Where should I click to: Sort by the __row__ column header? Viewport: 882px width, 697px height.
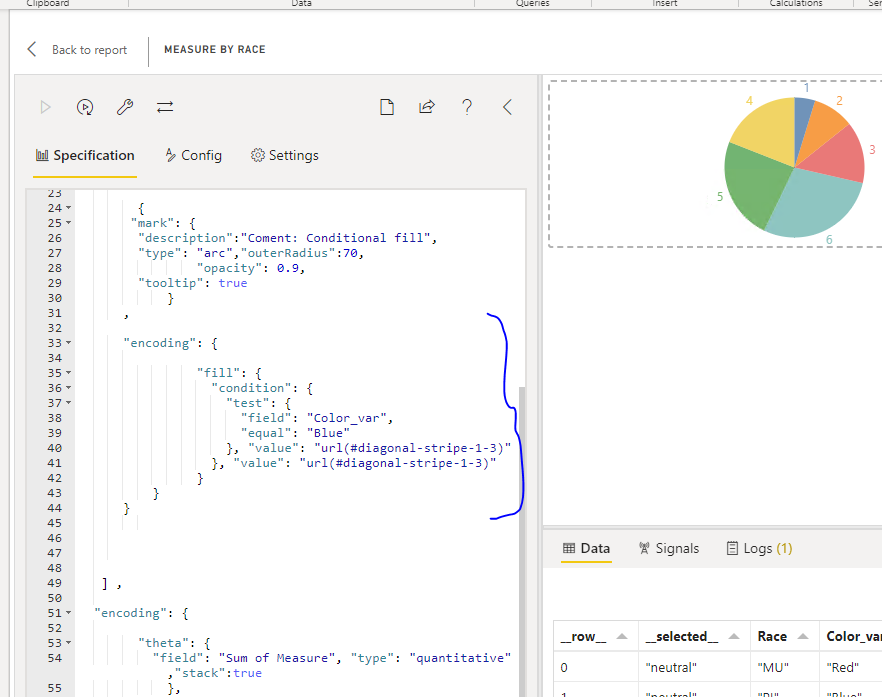[596, 636]
